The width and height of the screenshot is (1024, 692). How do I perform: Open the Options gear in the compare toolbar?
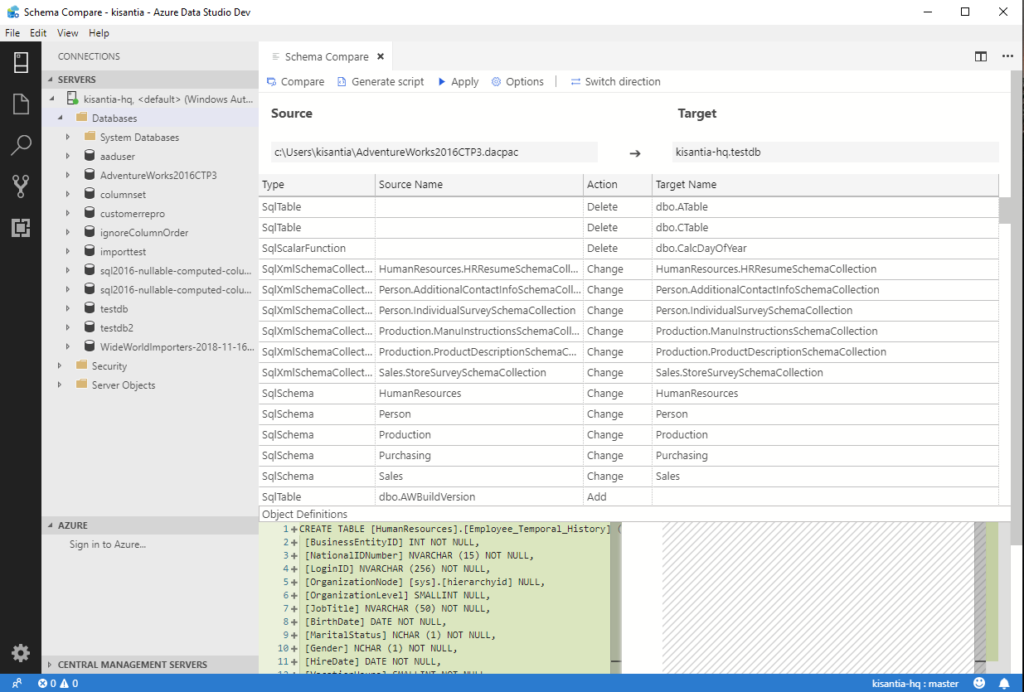(x=517, y=81)
